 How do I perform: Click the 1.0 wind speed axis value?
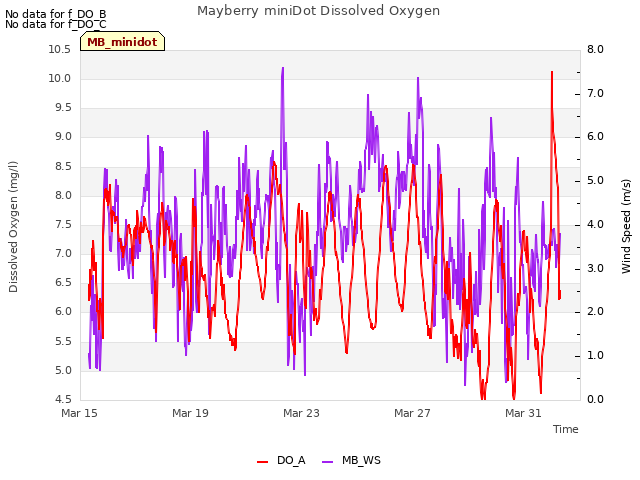click(595, 356)
